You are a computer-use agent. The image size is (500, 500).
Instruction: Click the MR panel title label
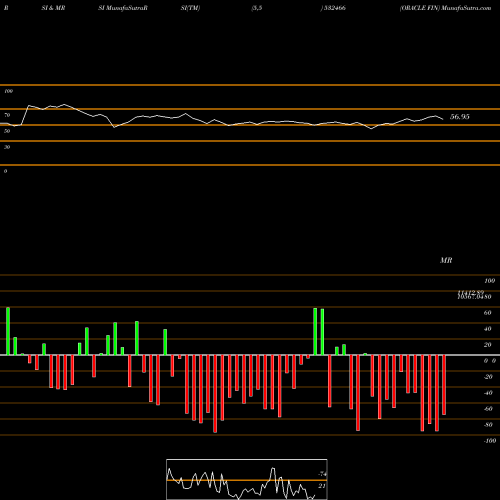pyautogui.click(x=446, y=260)
